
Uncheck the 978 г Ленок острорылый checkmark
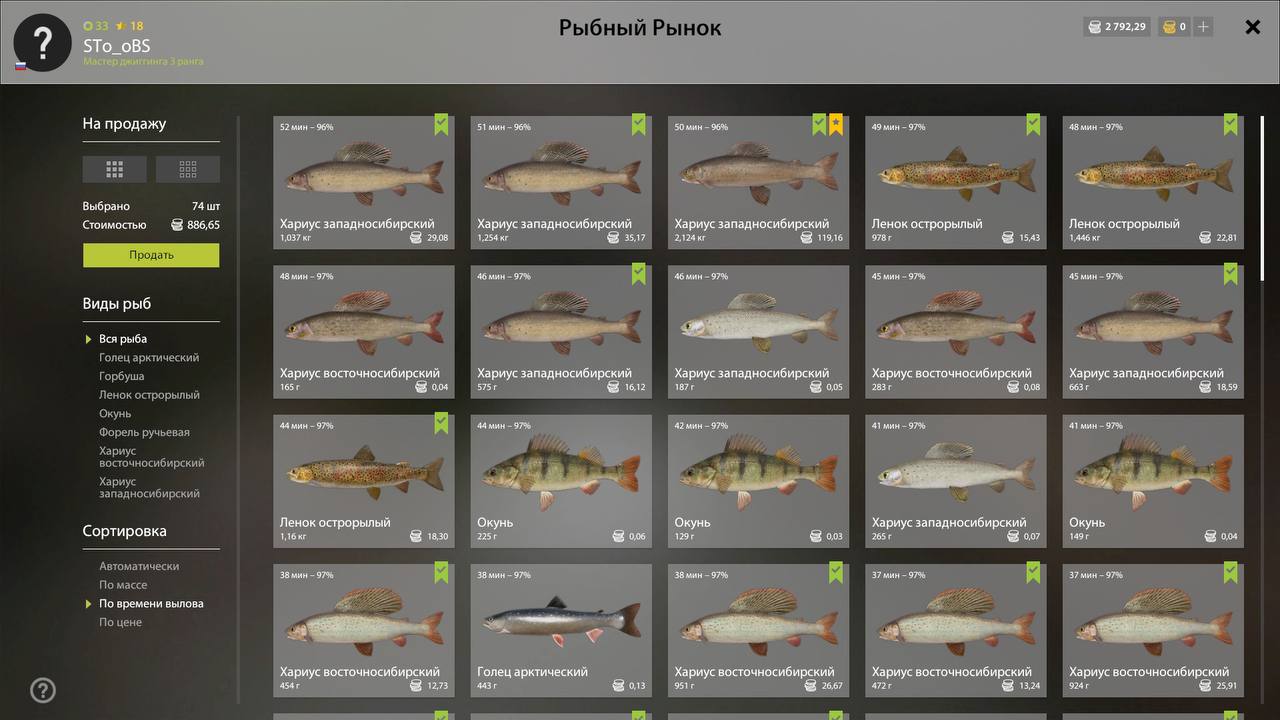click(x=1033, y=125)
